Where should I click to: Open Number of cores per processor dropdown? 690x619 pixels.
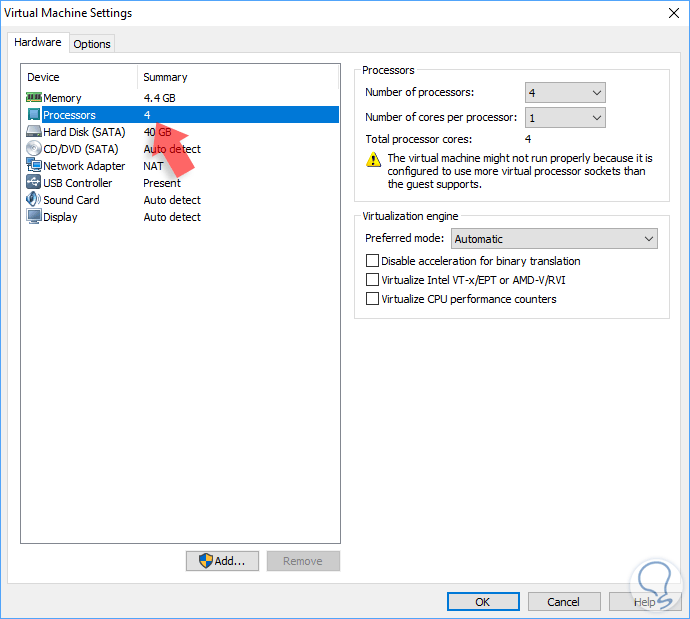point(565,117)
